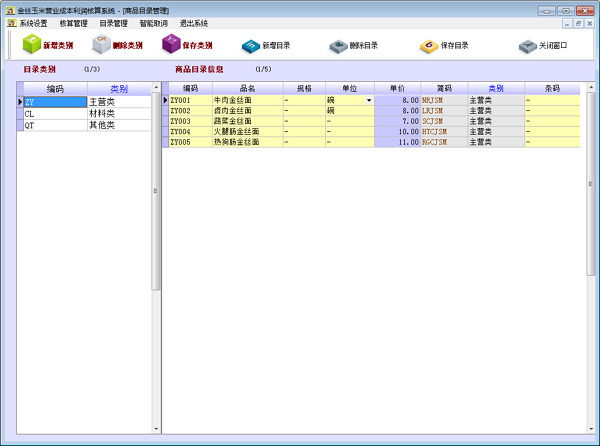Sort category list by 类别 header
The image size is (600, 446).
(119, 89)
